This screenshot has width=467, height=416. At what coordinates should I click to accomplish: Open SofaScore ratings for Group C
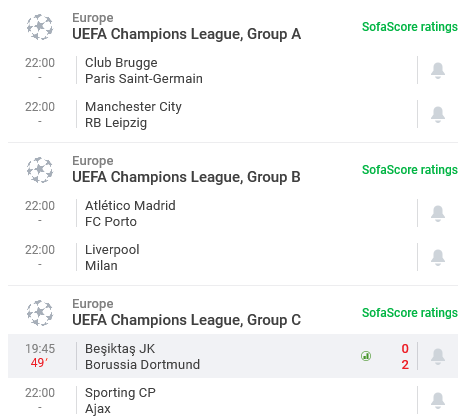pyautogui.click(x=410, y=313)
